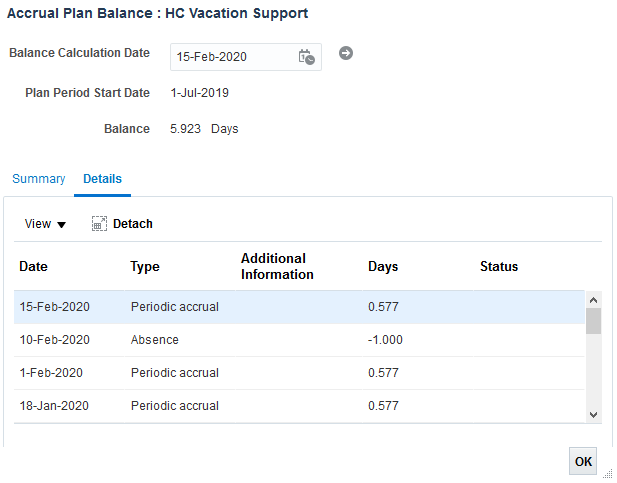Viewport: 617px width, 483px height.
Task: Click the go arrow next to date
Action: point(346,53)
